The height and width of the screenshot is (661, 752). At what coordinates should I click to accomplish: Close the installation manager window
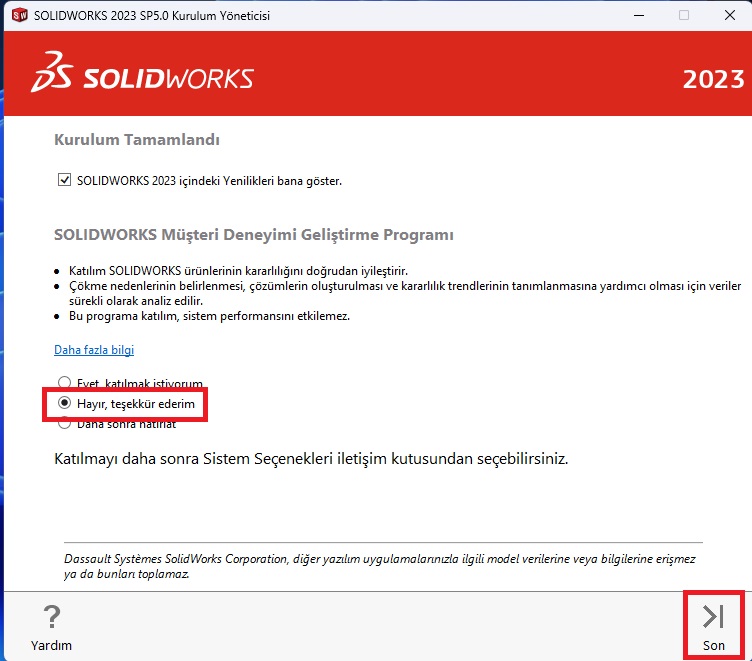pyautogui.click(x=729, y=15)
